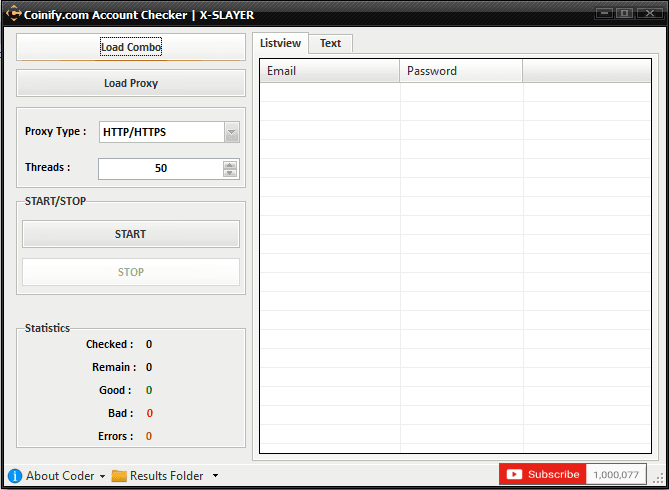The image size is (669, 490).
Task: Click the resize grip at window corner
Action: click(659, 479)
